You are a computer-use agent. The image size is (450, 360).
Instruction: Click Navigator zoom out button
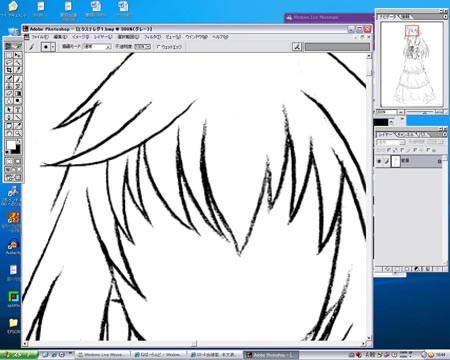pyautogui.click(x=401, y=112)
